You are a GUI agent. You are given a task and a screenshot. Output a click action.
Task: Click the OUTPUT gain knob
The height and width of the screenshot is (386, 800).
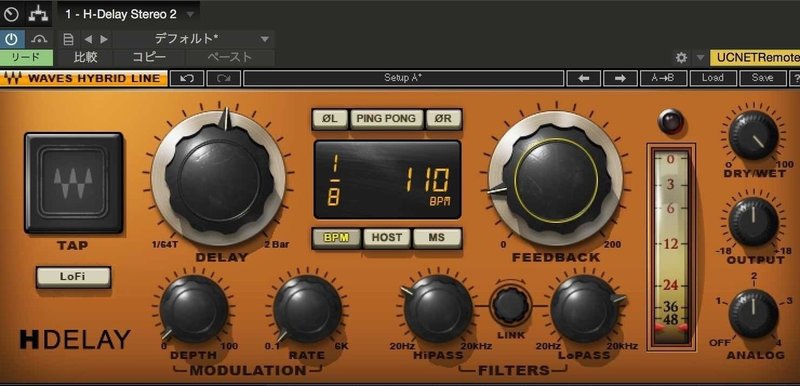753,222
